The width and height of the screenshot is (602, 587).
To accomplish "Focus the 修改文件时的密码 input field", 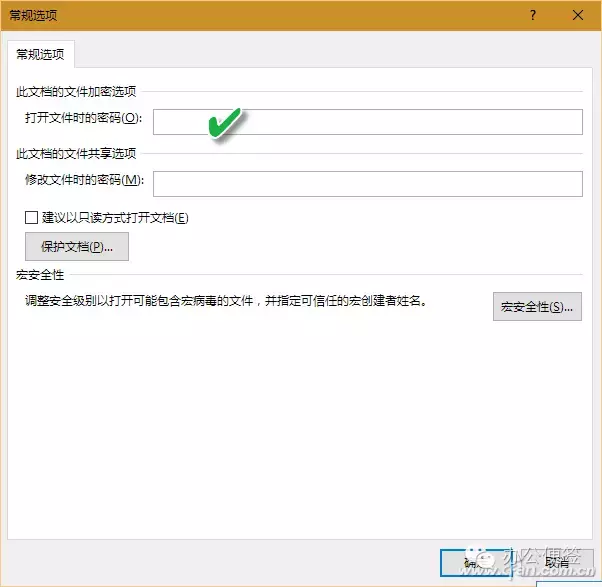I will (x=367, y=184).
